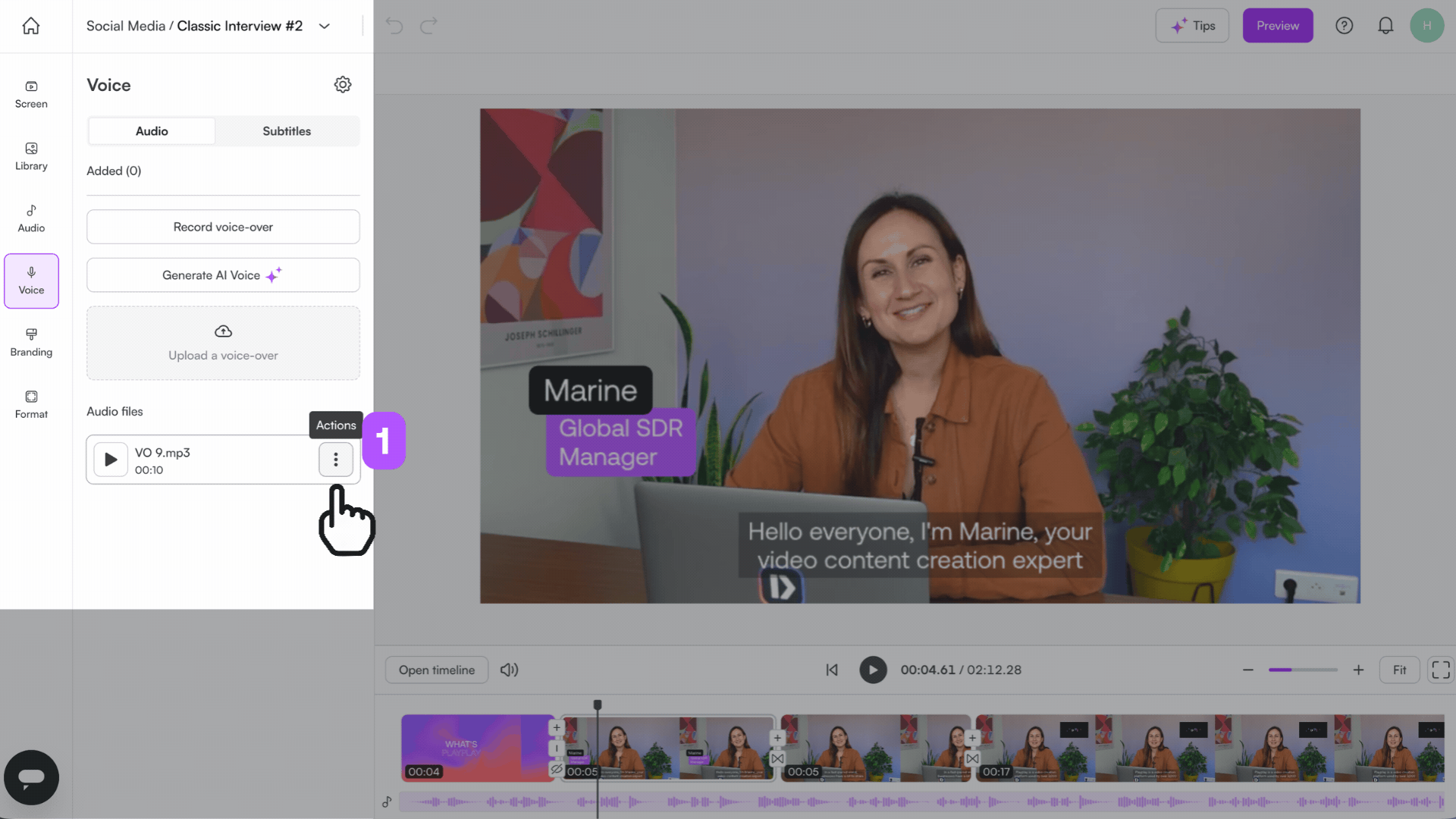
Task: Open the help question mark icon
Action: [1344, 26]
